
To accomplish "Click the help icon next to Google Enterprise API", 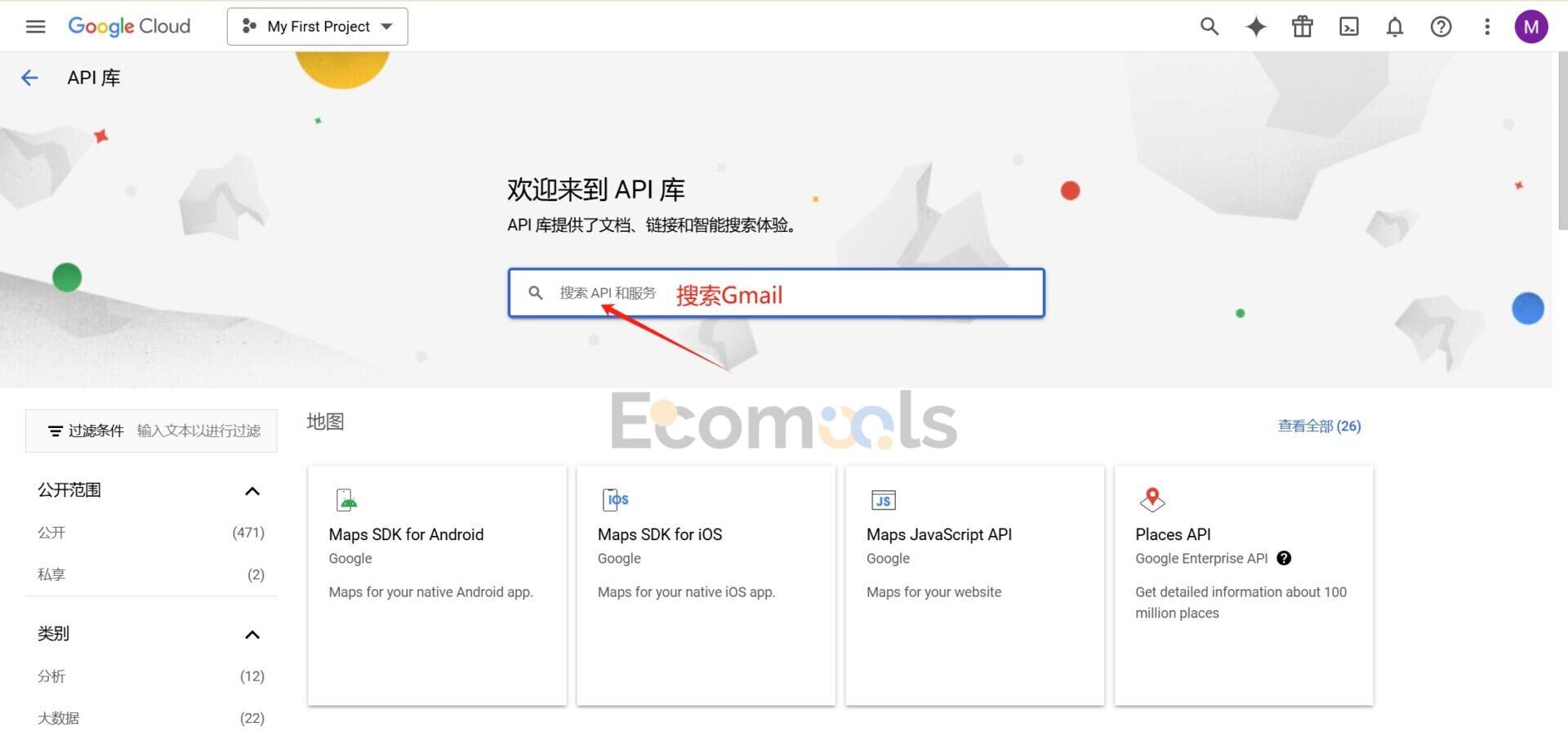I will pos(1284,558).
